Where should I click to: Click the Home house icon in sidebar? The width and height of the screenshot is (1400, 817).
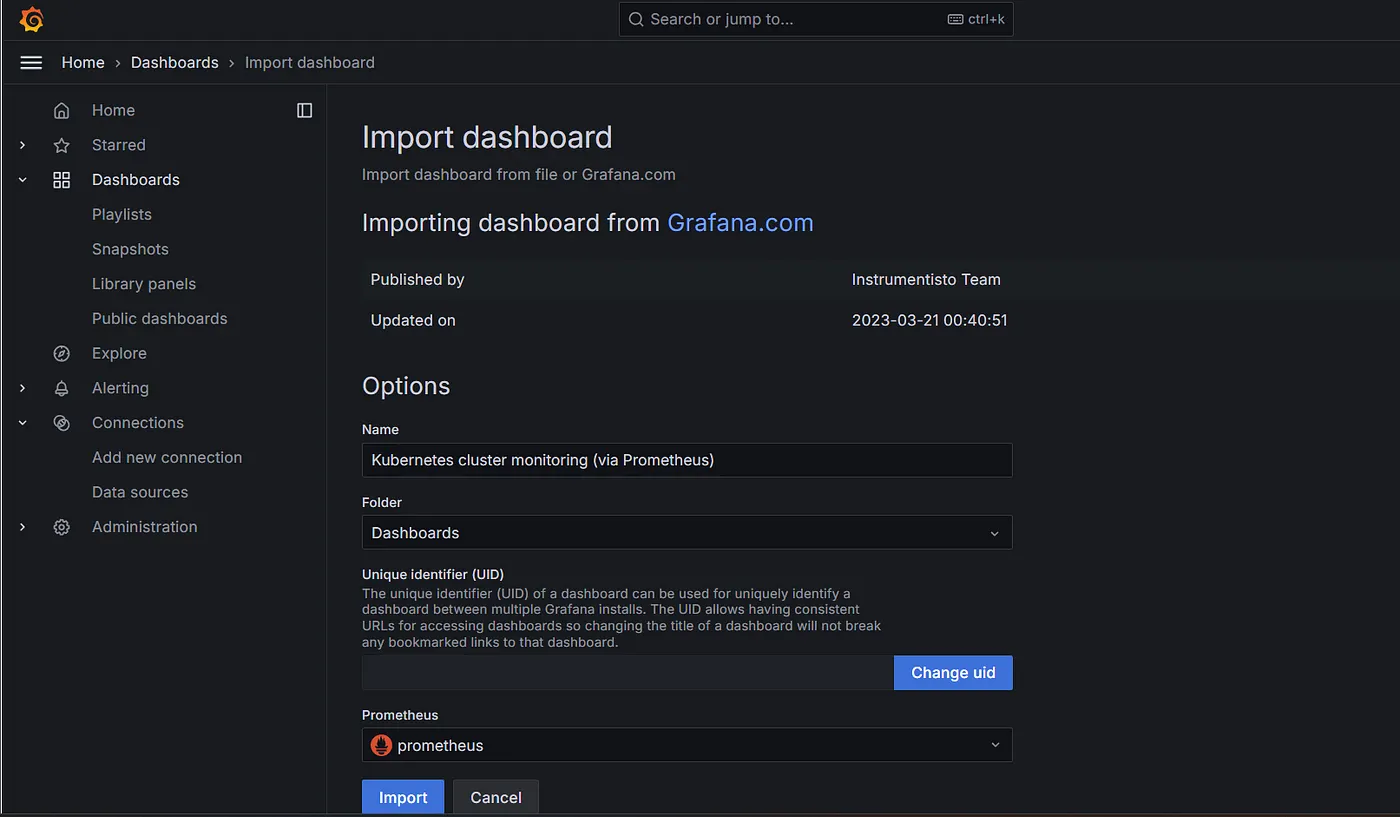click(x=62, y=111)
